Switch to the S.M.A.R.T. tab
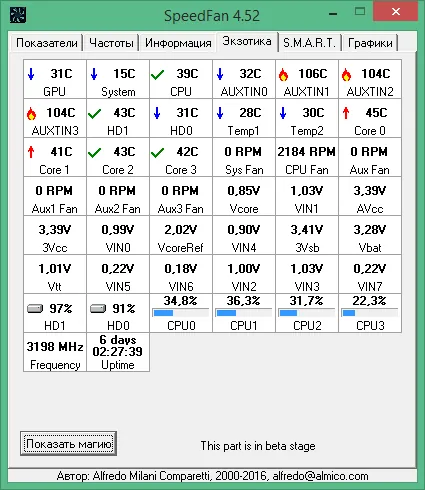The image size is (425, 490). (x=309, y=43)
